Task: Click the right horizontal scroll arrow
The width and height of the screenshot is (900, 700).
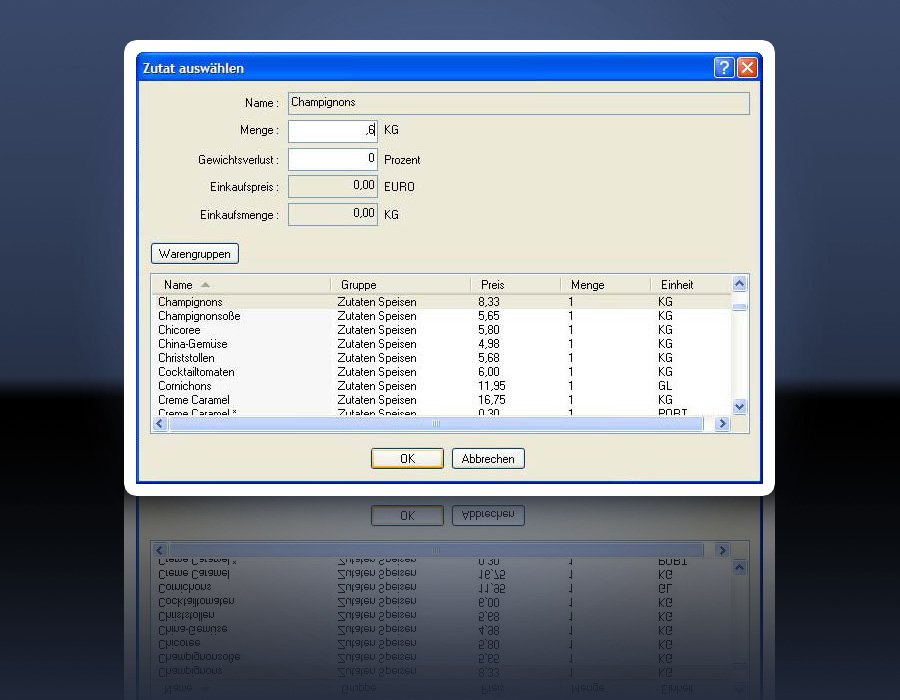Action: pos(723,423)
